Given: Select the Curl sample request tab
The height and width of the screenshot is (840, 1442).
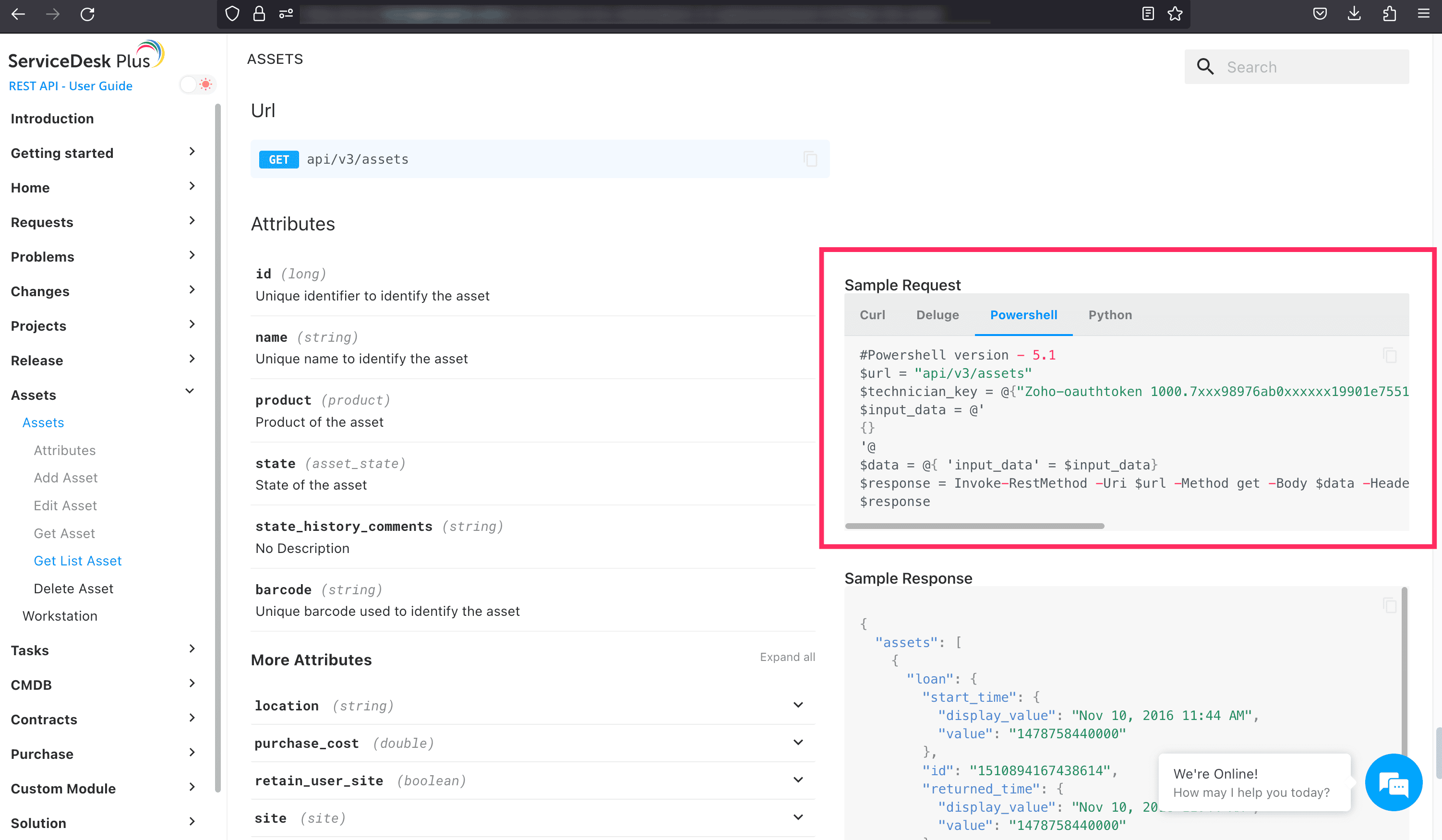Looking at the screenshot, I should coord(872,315).
